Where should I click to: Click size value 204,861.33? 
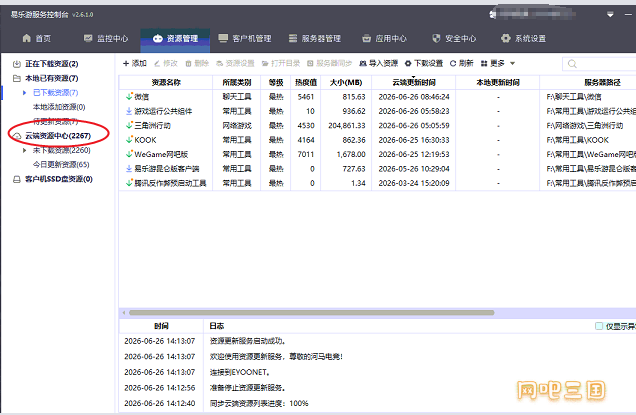(347, 126)
